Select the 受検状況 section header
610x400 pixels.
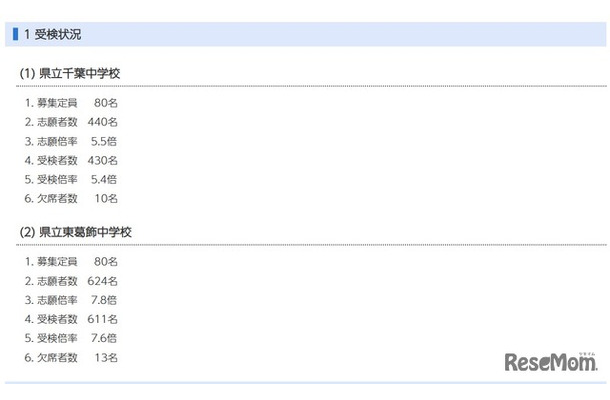click(59, 34)
